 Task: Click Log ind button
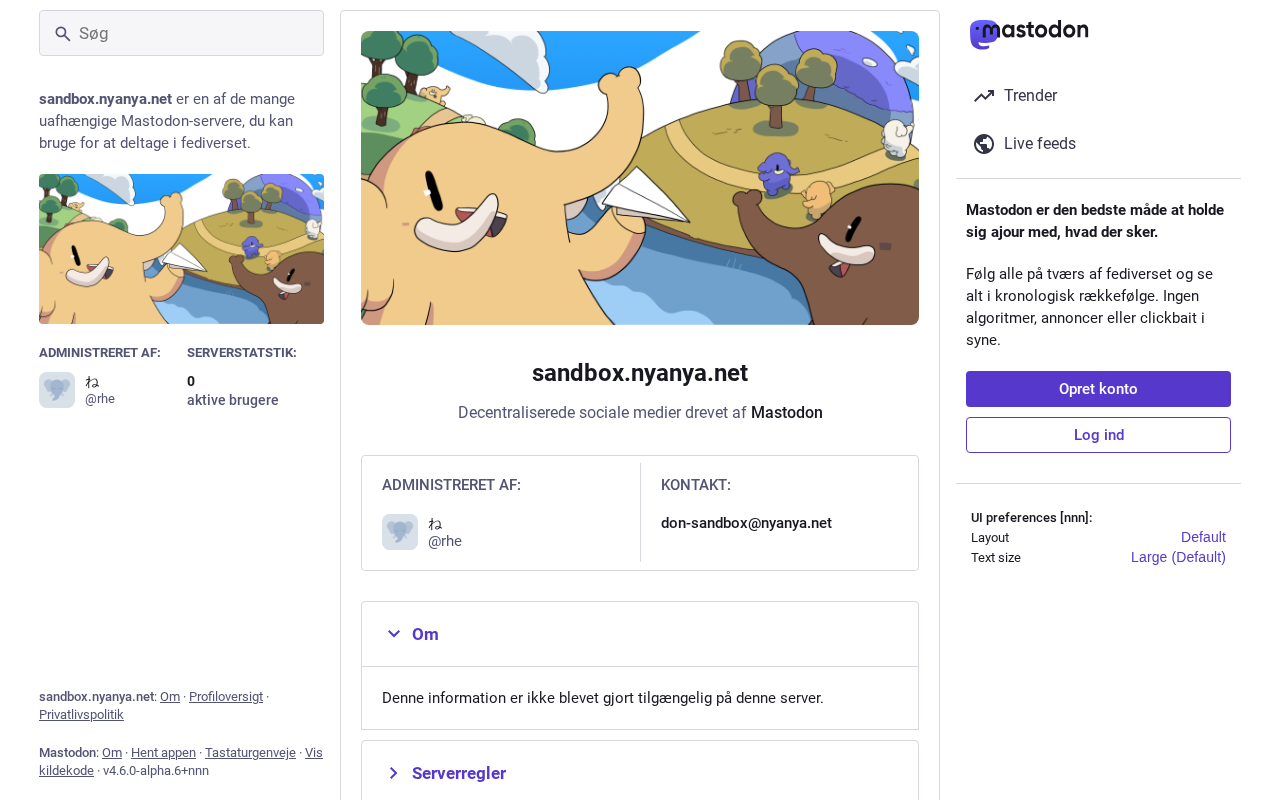coord(1098,435)
